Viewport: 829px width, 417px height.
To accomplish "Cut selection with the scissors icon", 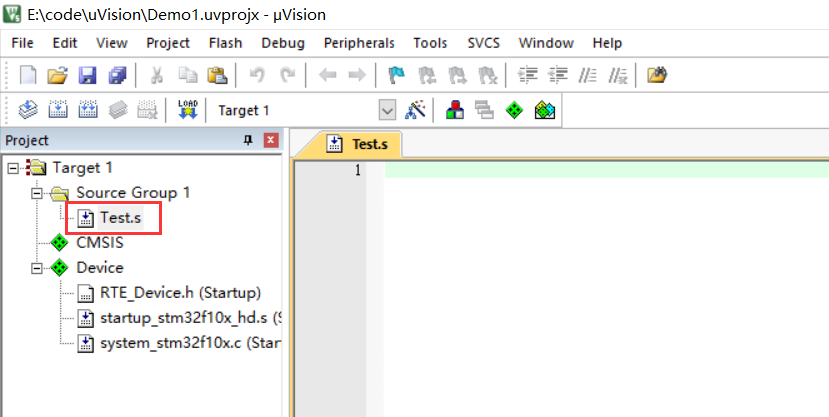I will (x=157, y=76).
